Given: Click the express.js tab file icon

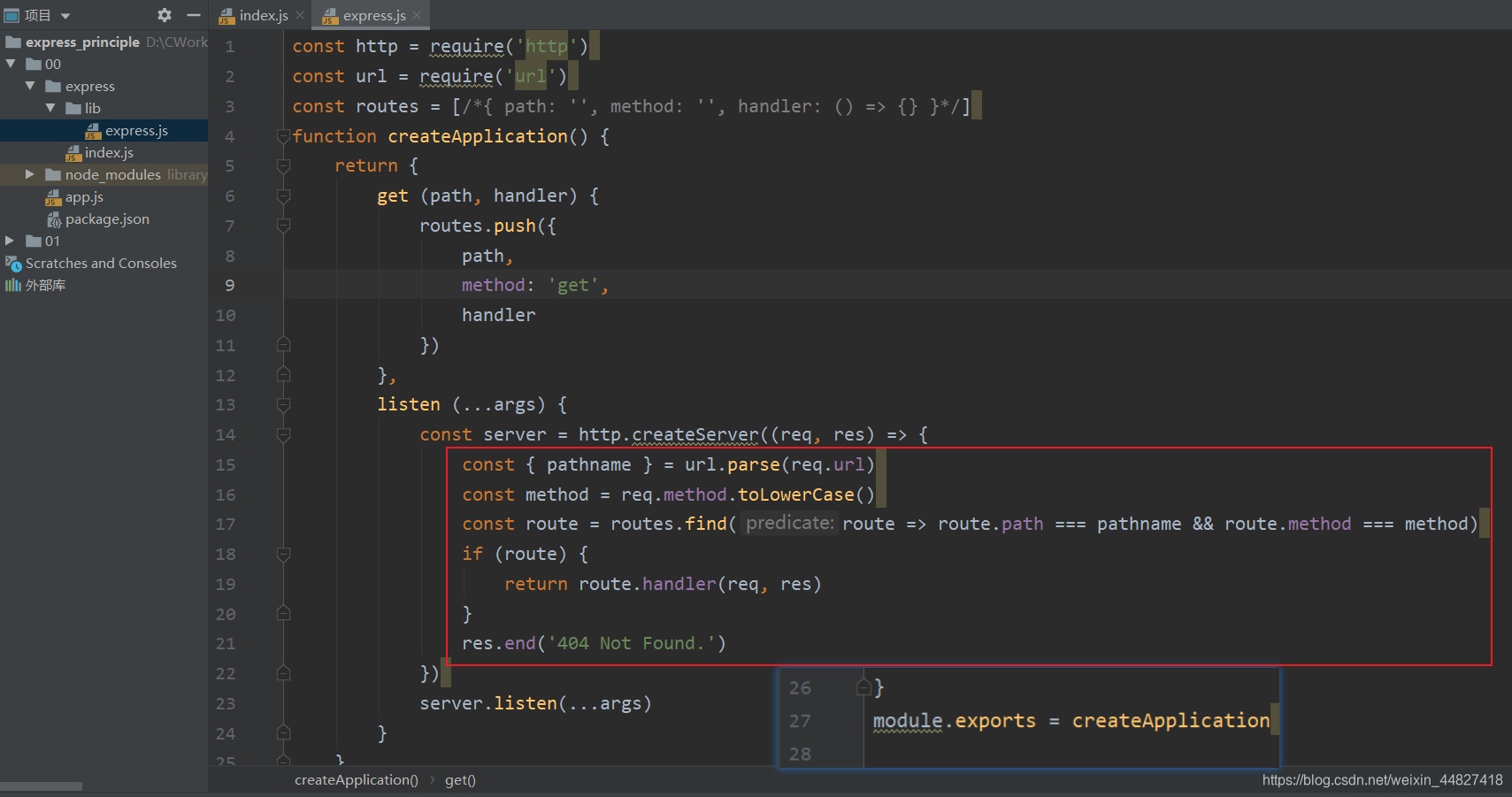Looking at the screenshot, I should tap(330, 16).
